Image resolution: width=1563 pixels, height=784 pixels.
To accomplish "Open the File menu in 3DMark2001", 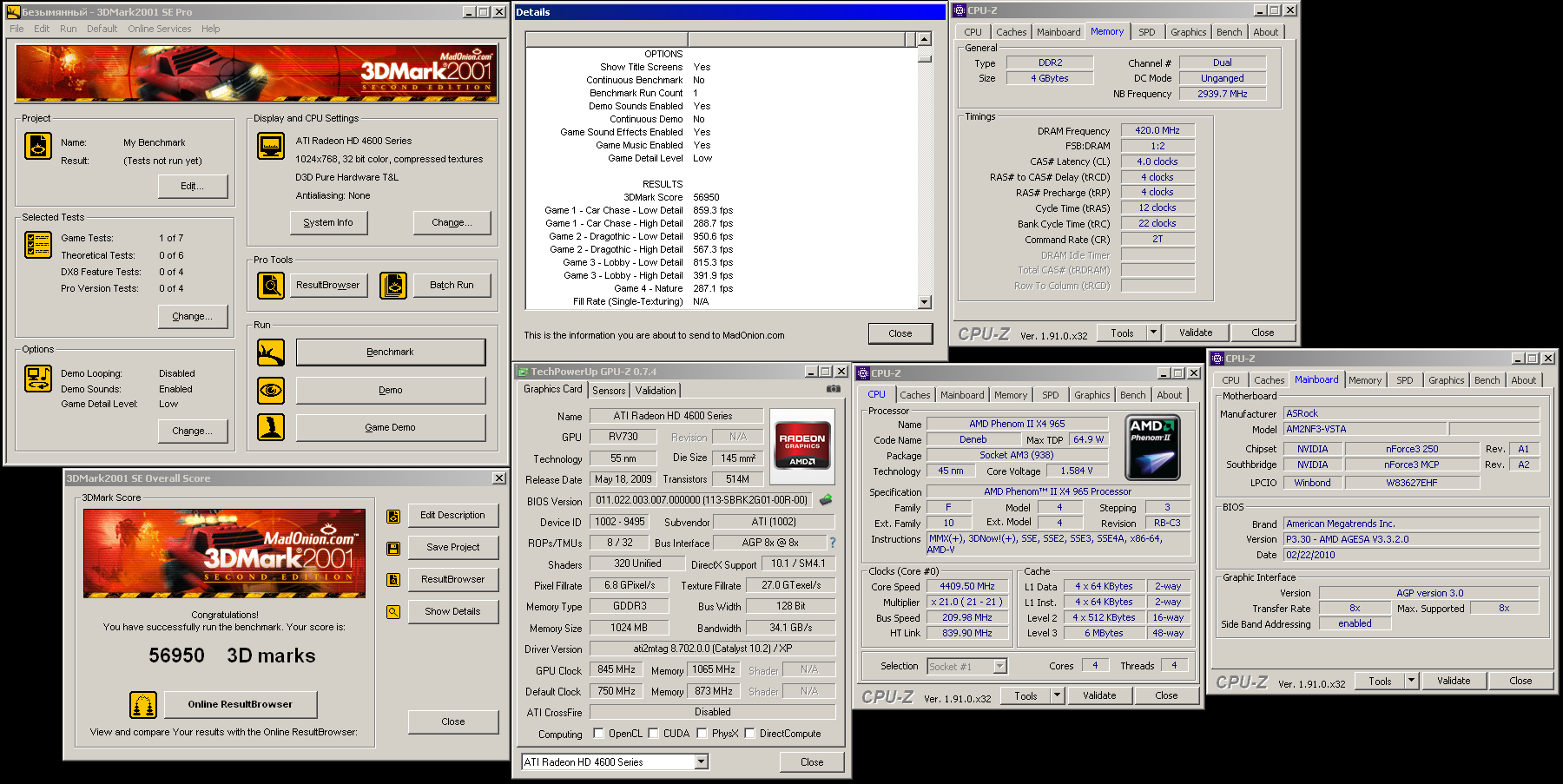I will coord(17,29).
